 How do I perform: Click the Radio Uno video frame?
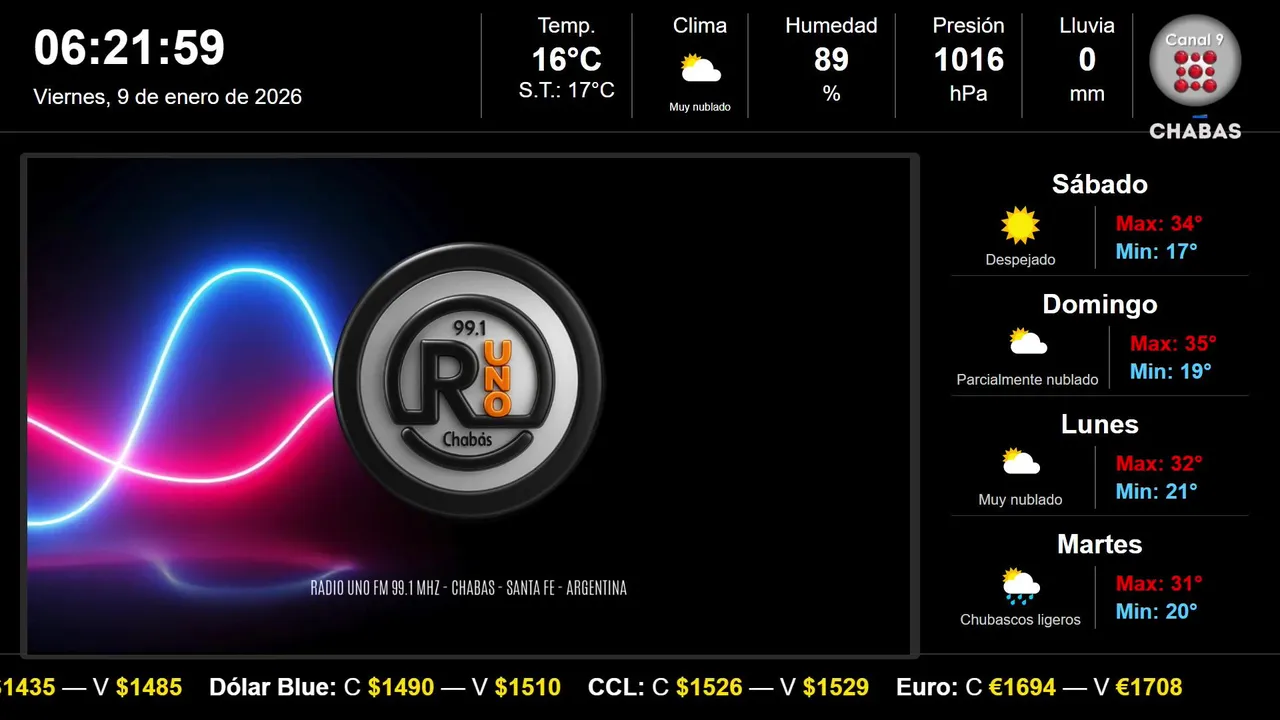click(x=469, y=406)
